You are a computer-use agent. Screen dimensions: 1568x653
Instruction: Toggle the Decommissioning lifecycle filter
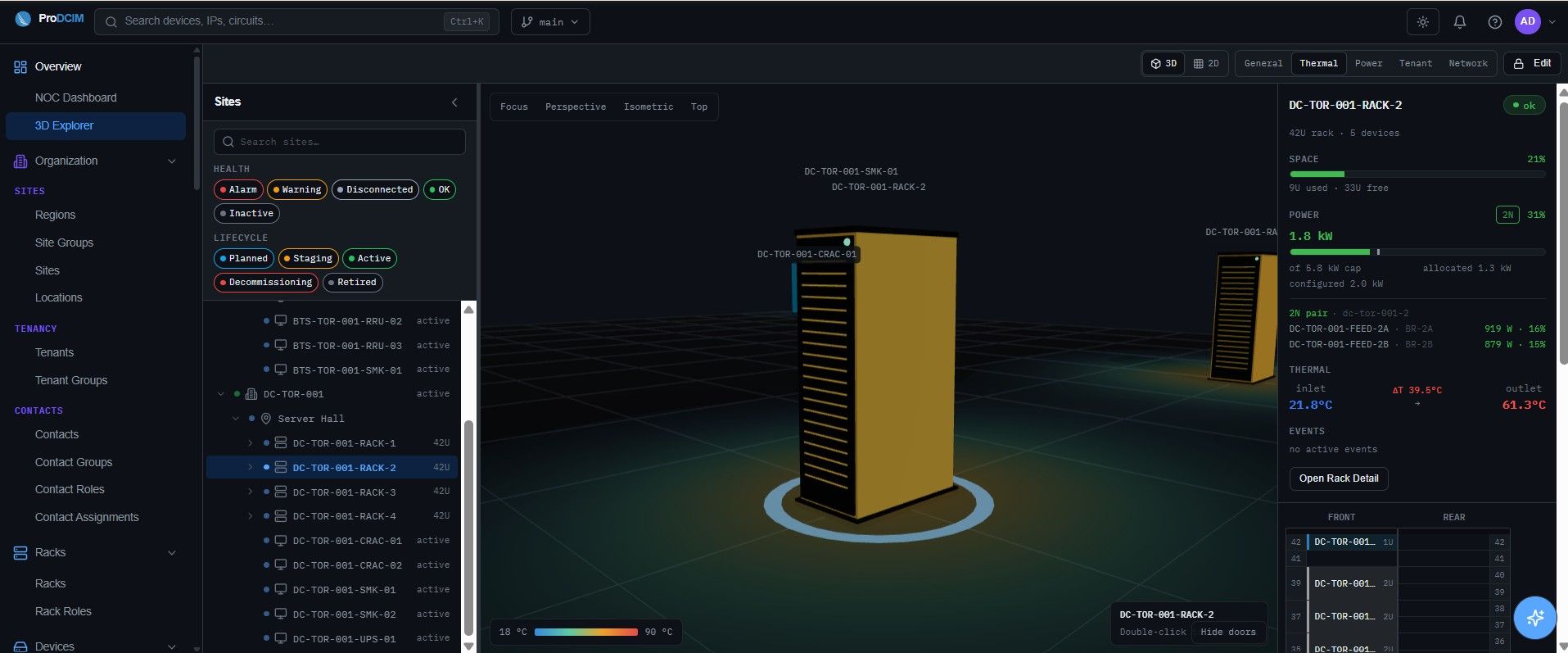click(266, 282)
